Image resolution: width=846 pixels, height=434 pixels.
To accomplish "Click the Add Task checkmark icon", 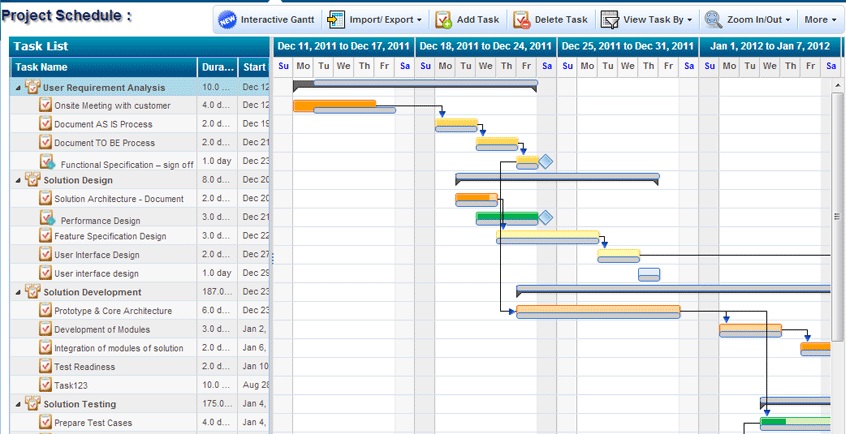I will 443,20.
